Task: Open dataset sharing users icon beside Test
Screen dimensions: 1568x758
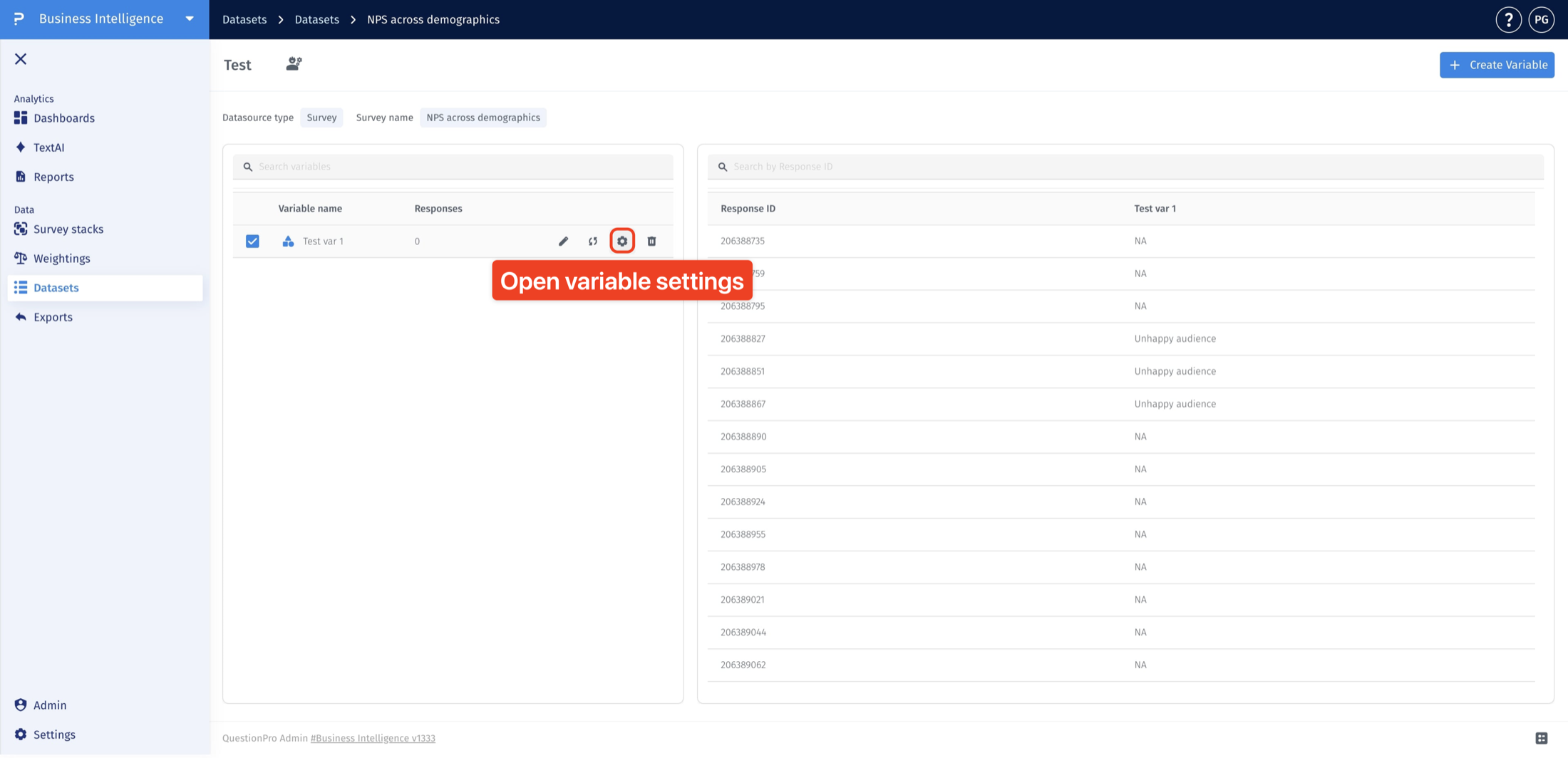Action: click(x=294, y=64)
